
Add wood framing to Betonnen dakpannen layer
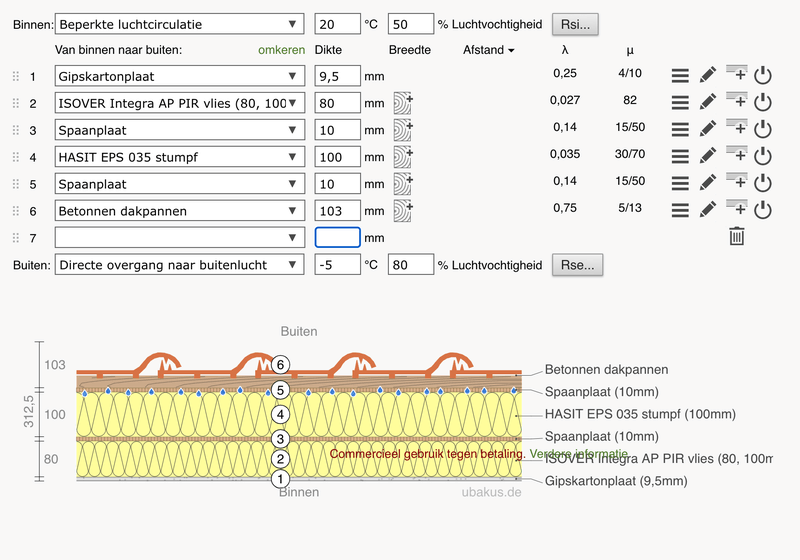[402, 211]
